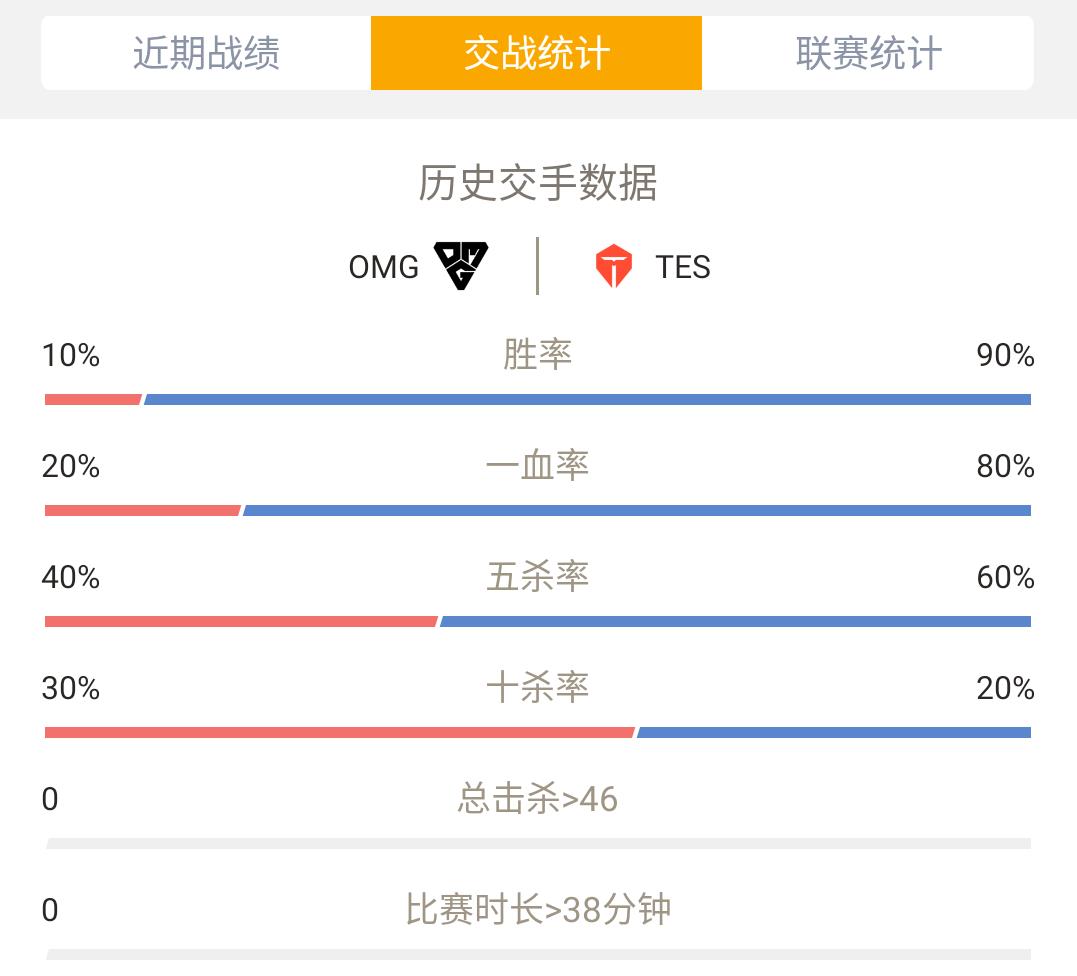The image size is (1077, 976).
Task: Switch to the 近期战绩 tab
Action: [x=206, y=53]
